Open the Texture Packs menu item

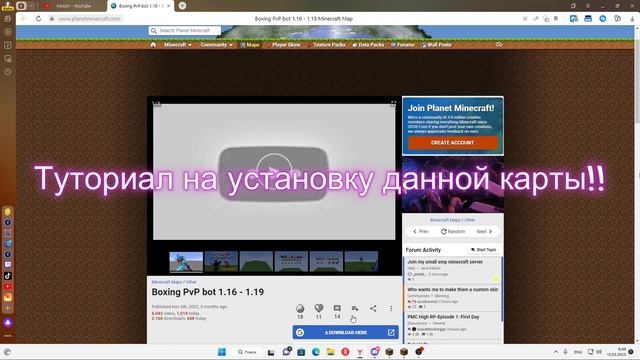(x=327, y=44)
